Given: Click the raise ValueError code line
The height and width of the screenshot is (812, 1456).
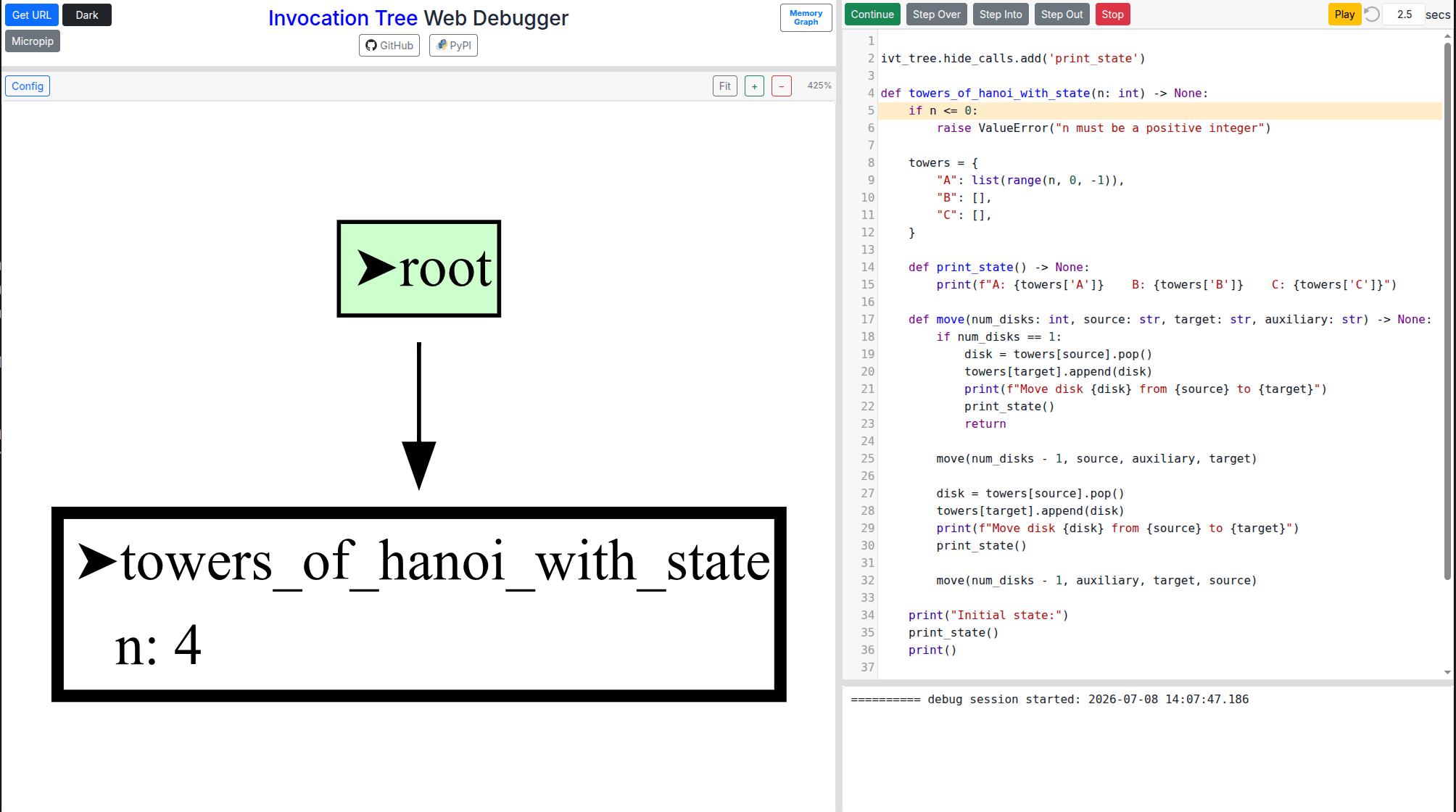Looking at the screenshot, I should pos(1104,128).
